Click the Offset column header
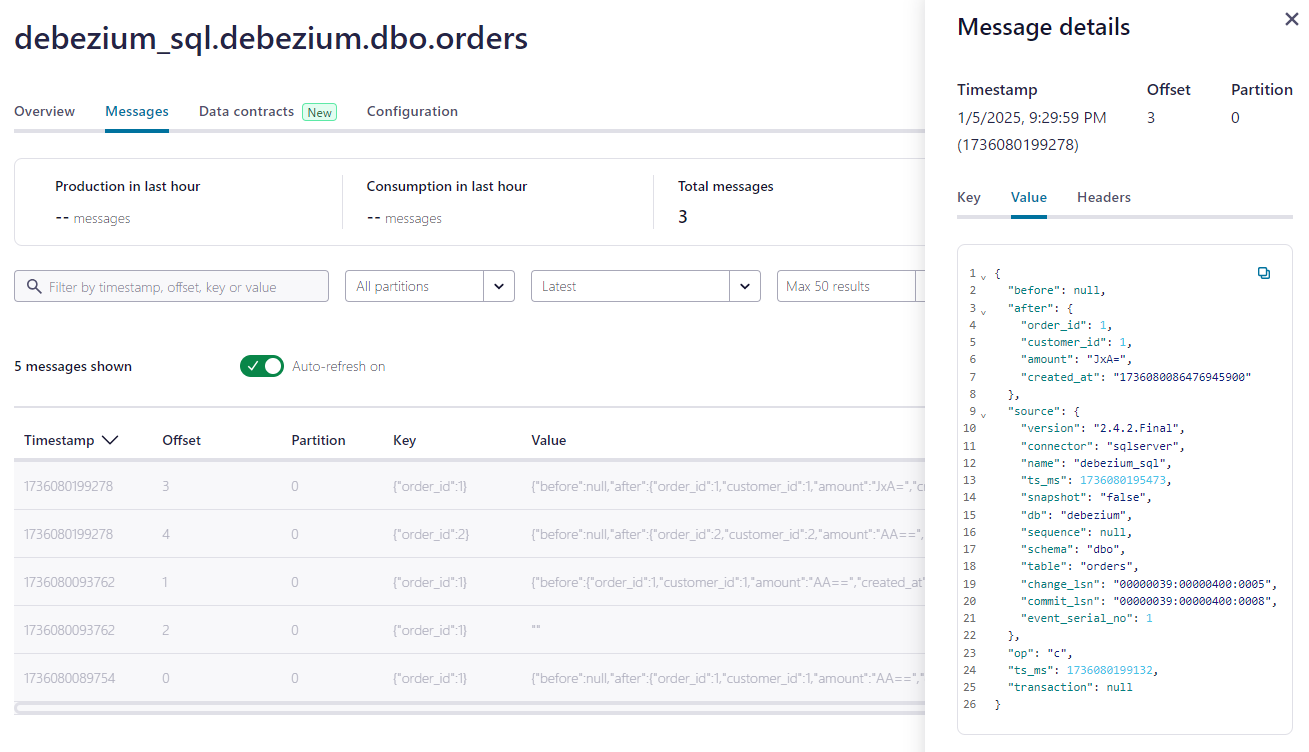Screen dimensions: 1309x752 pyautogui.click(x=182, y=440)
